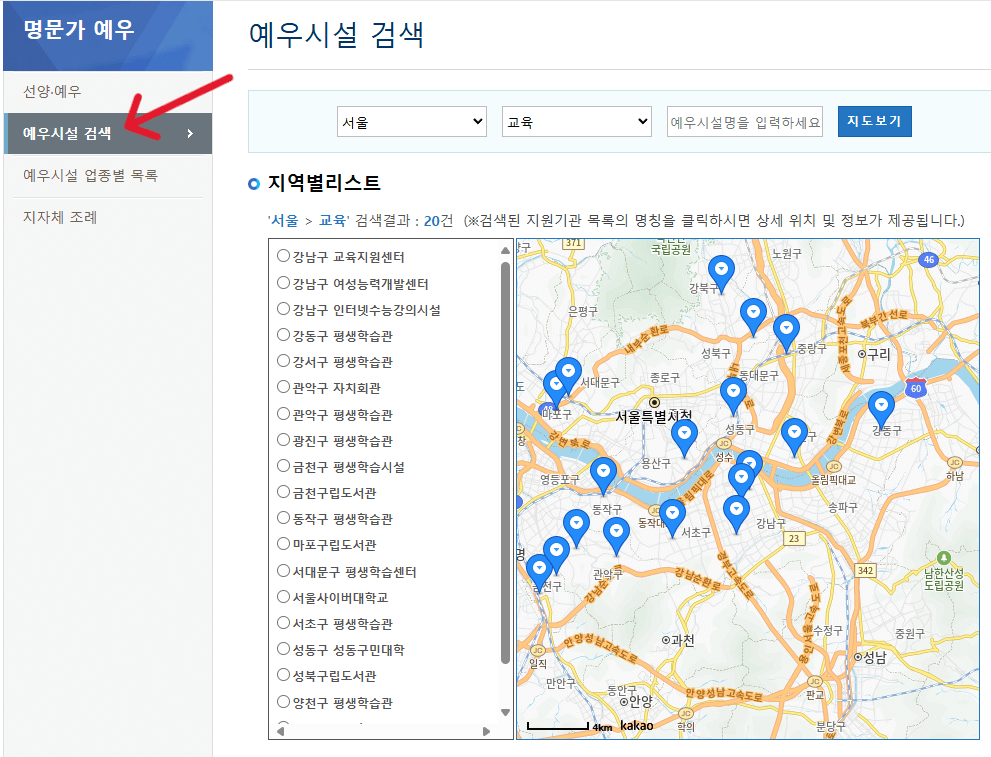
Task: Click the facility name input field
Action: point(744,121)
